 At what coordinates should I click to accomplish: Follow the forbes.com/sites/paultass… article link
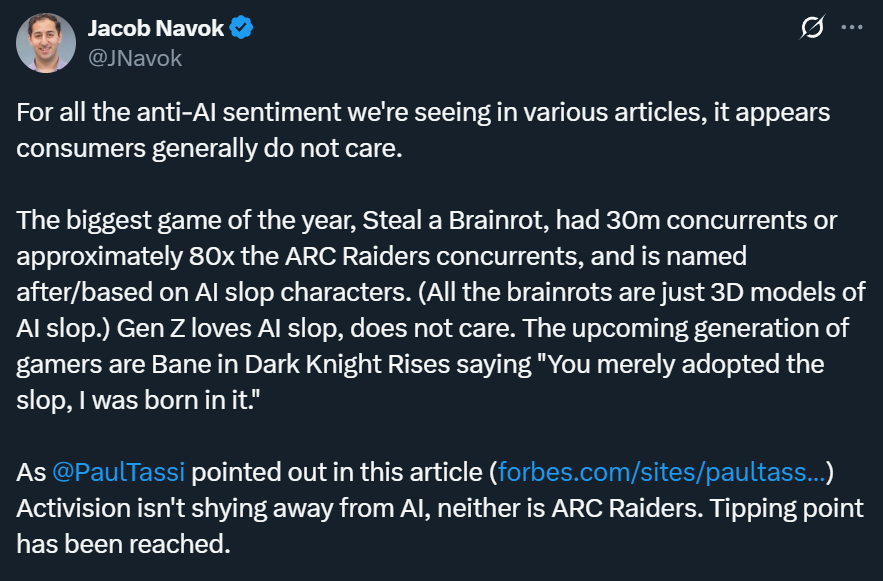coord(662,472)
